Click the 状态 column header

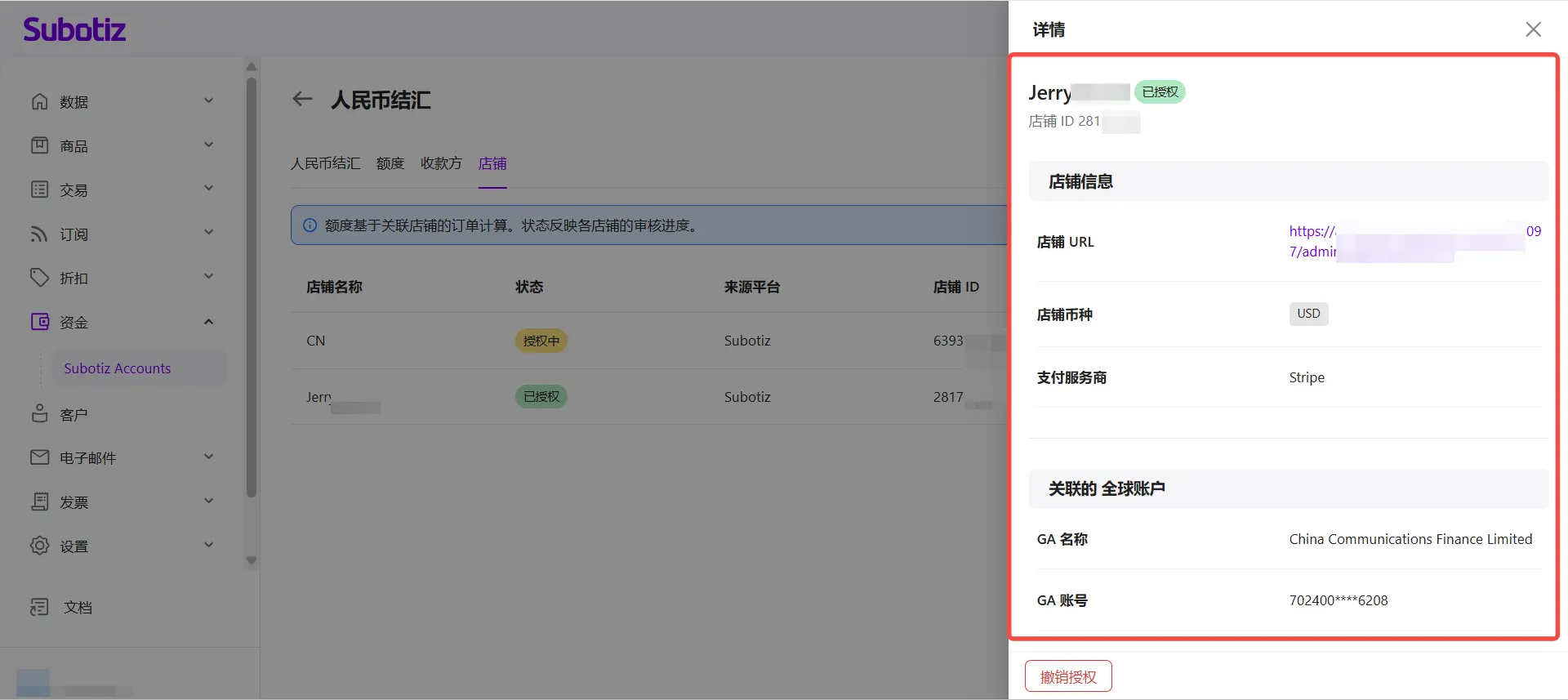click(528, 287)
